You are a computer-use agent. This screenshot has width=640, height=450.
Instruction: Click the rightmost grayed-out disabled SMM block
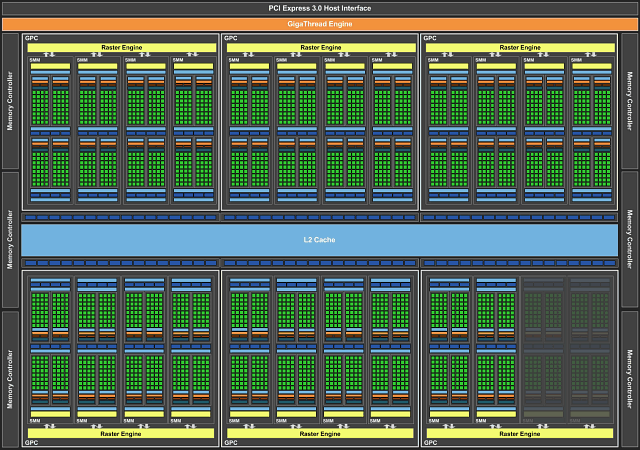click(591, 345)
